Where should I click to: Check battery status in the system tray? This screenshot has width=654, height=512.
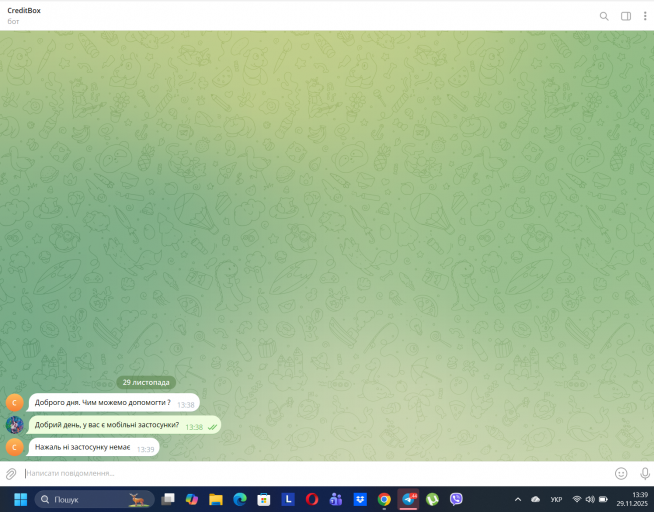point(603,499)
